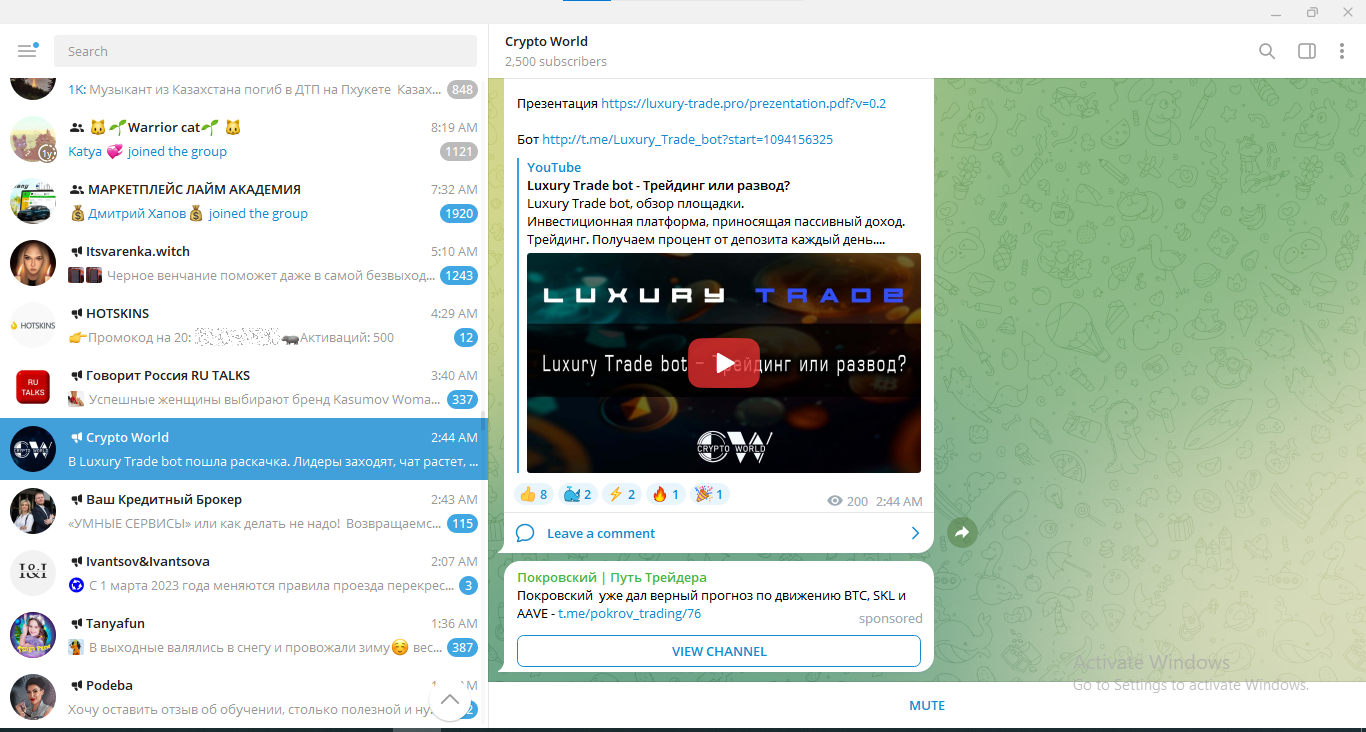Click VIEW CHANNEL sponsored button
The image size is (1366, 732).
(x=719, y=651)
